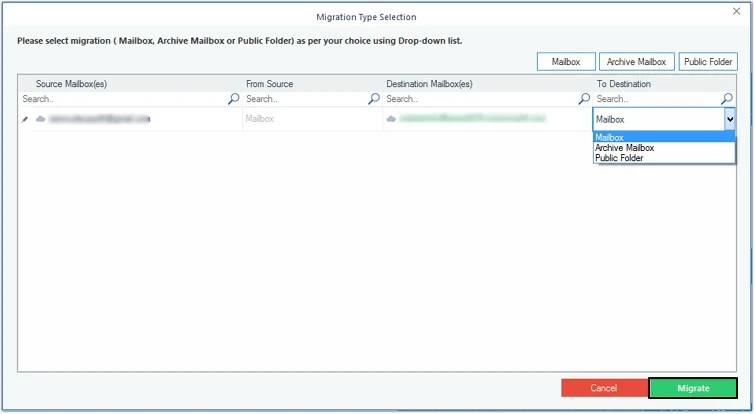Collapse the To Destination dropdown arrow
755x414 pixels.
(729, 119)
